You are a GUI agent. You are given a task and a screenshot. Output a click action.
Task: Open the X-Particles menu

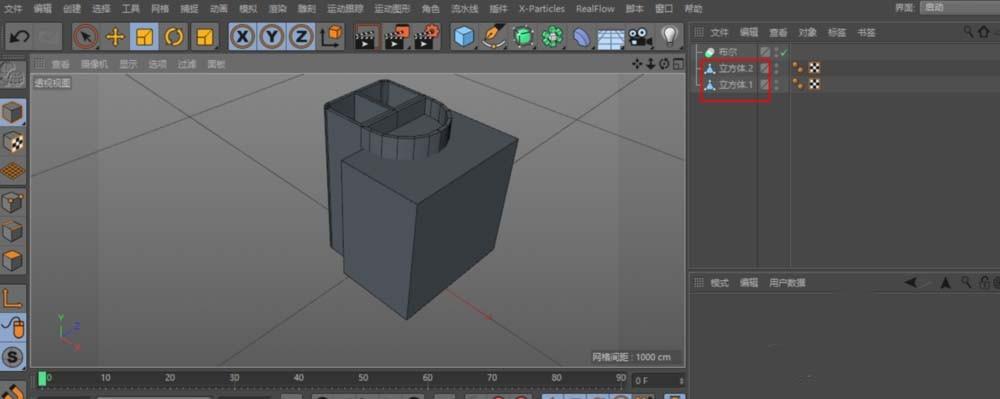(x=541, y=8)
